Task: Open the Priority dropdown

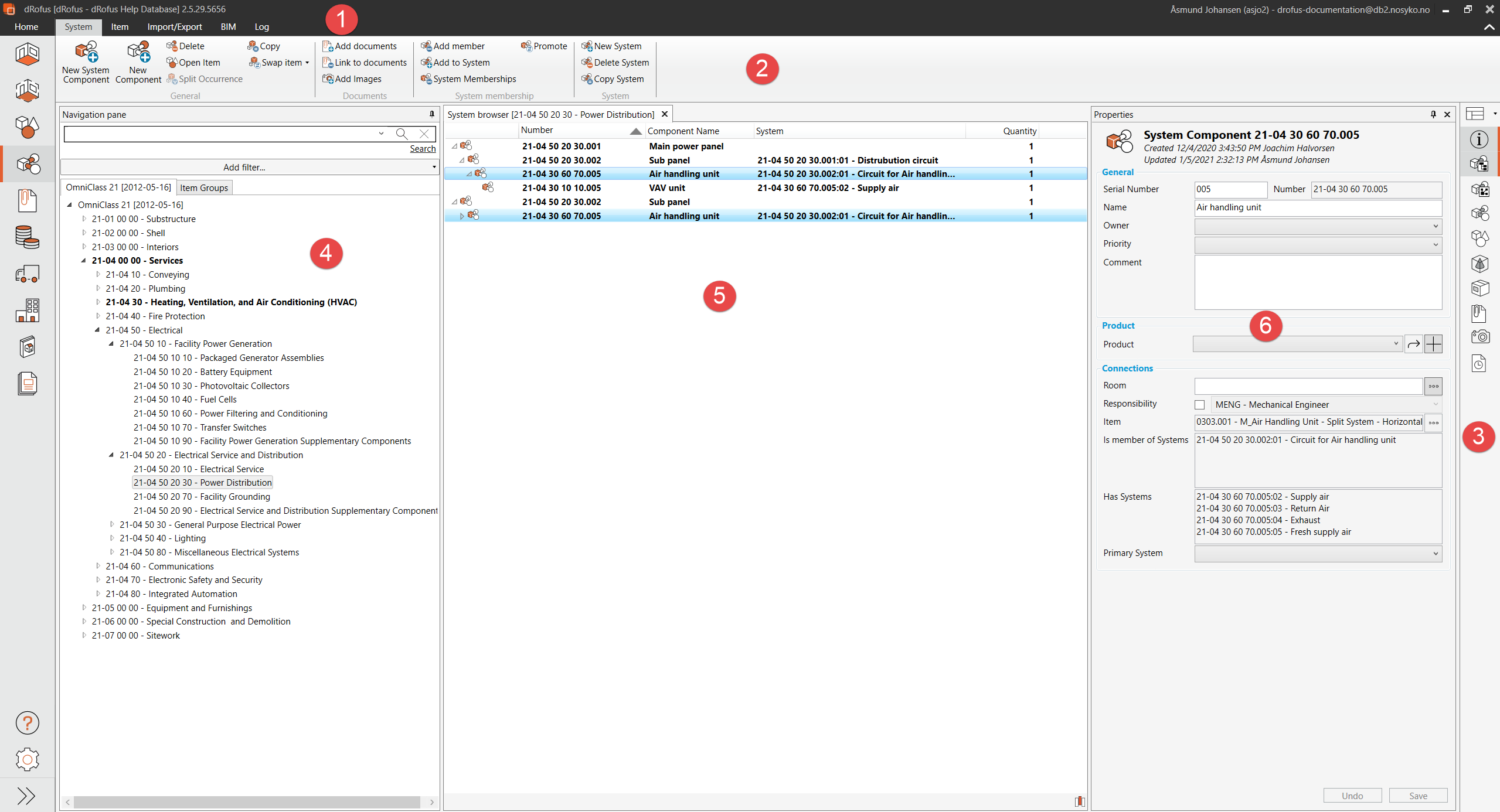Action: 1436,244
